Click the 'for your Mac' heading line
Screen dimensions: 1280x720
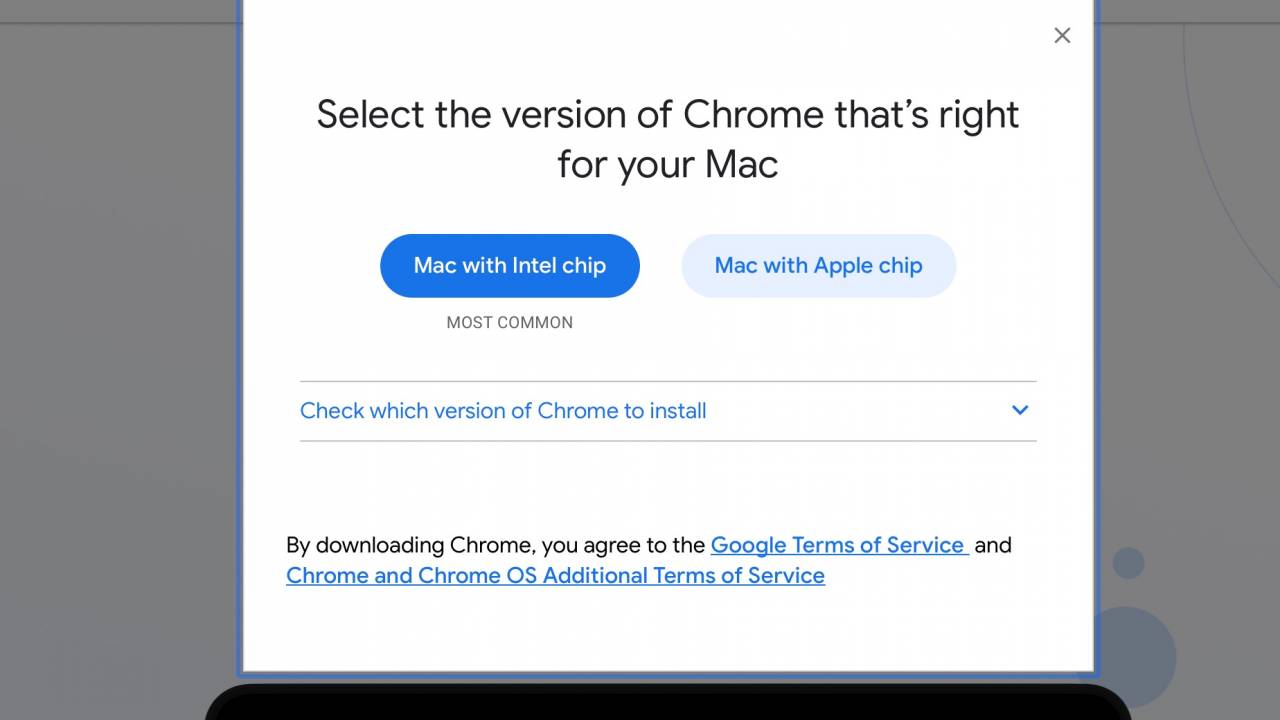pyautogui.click(x=667, y=165)
